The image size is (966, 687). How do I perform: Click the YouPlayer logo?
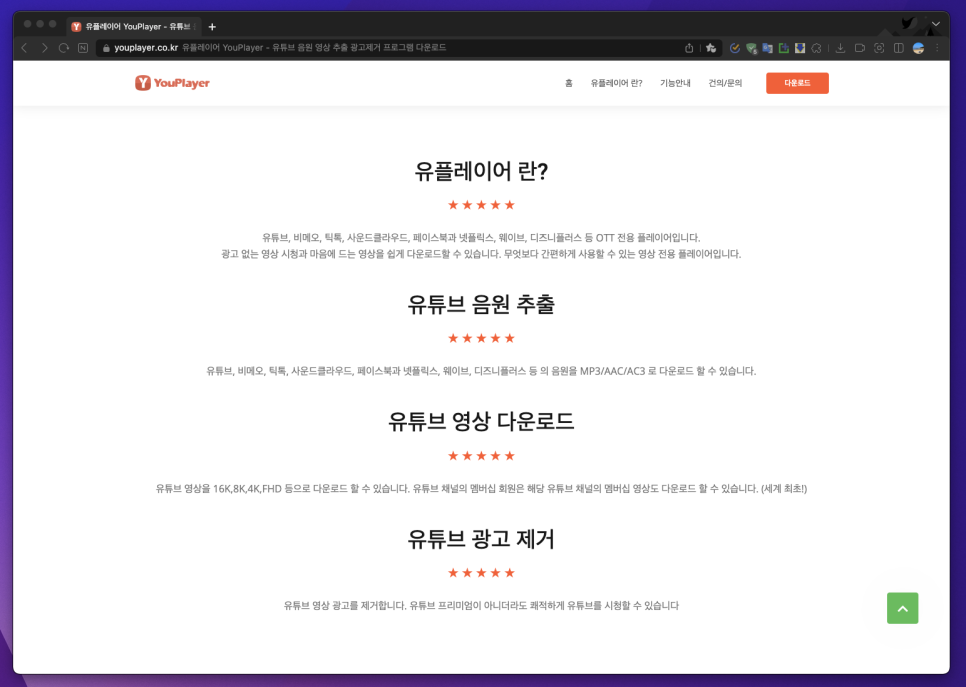coord(172,83)
